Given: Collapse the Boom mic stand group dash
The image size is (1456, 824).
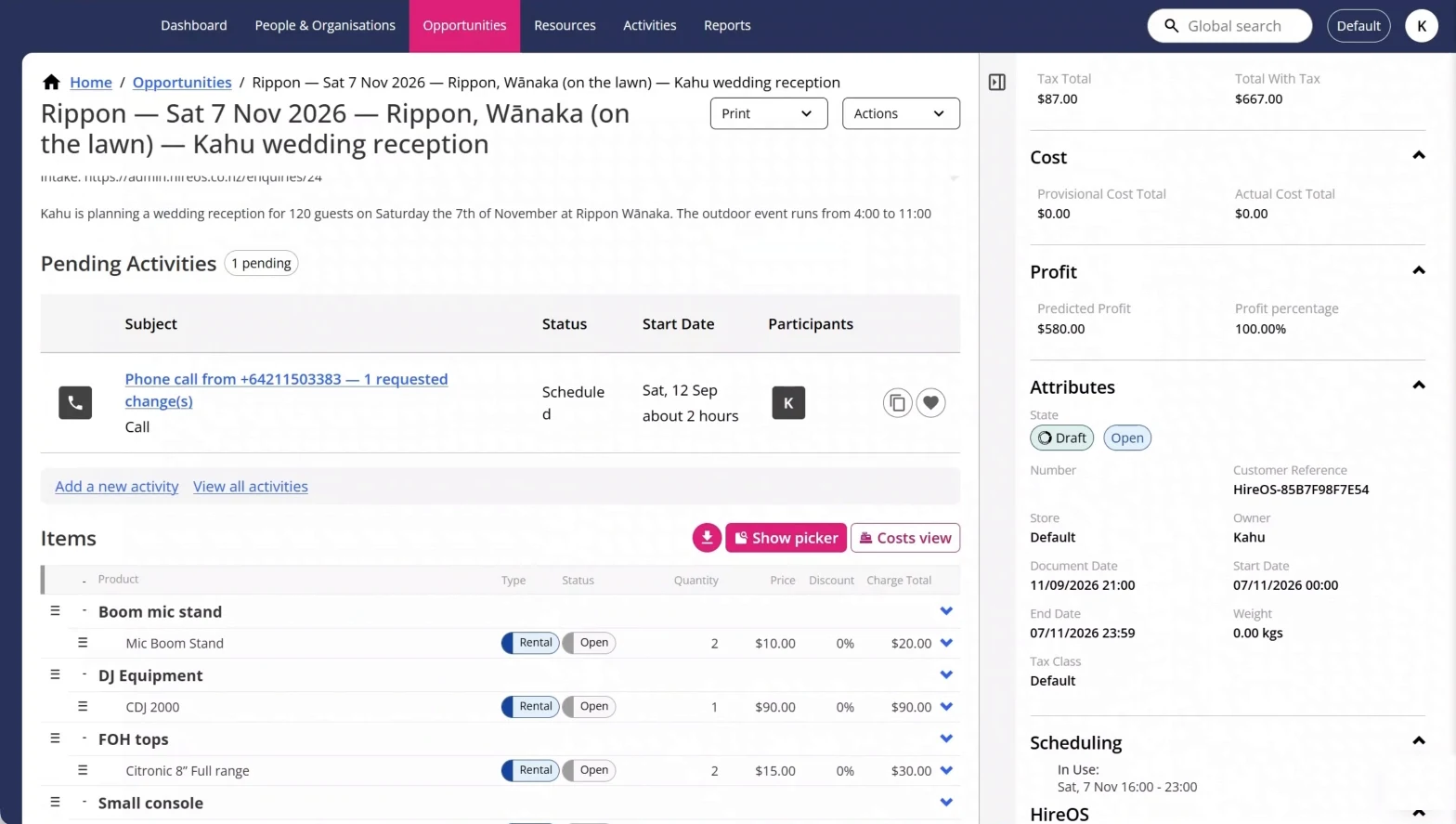Looking at the screenshot, I should click(x=84, y=610).
